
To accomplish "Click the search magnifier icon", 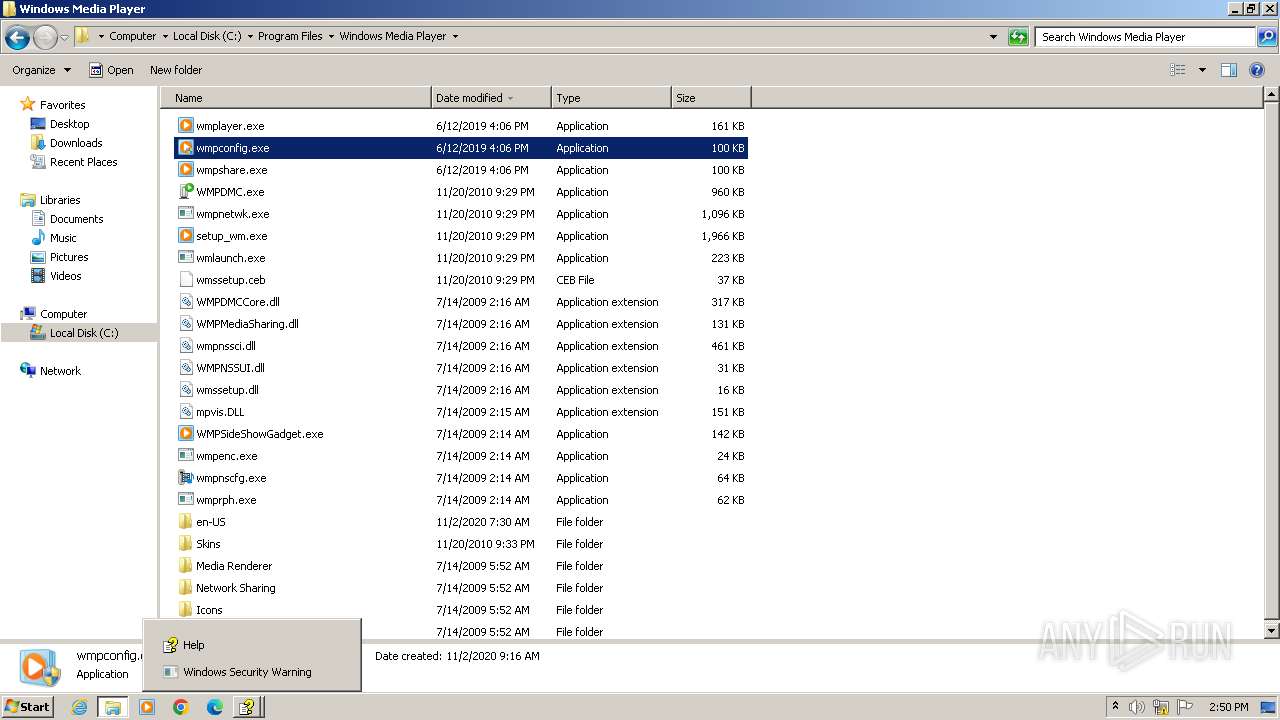I will point(1266,37).
